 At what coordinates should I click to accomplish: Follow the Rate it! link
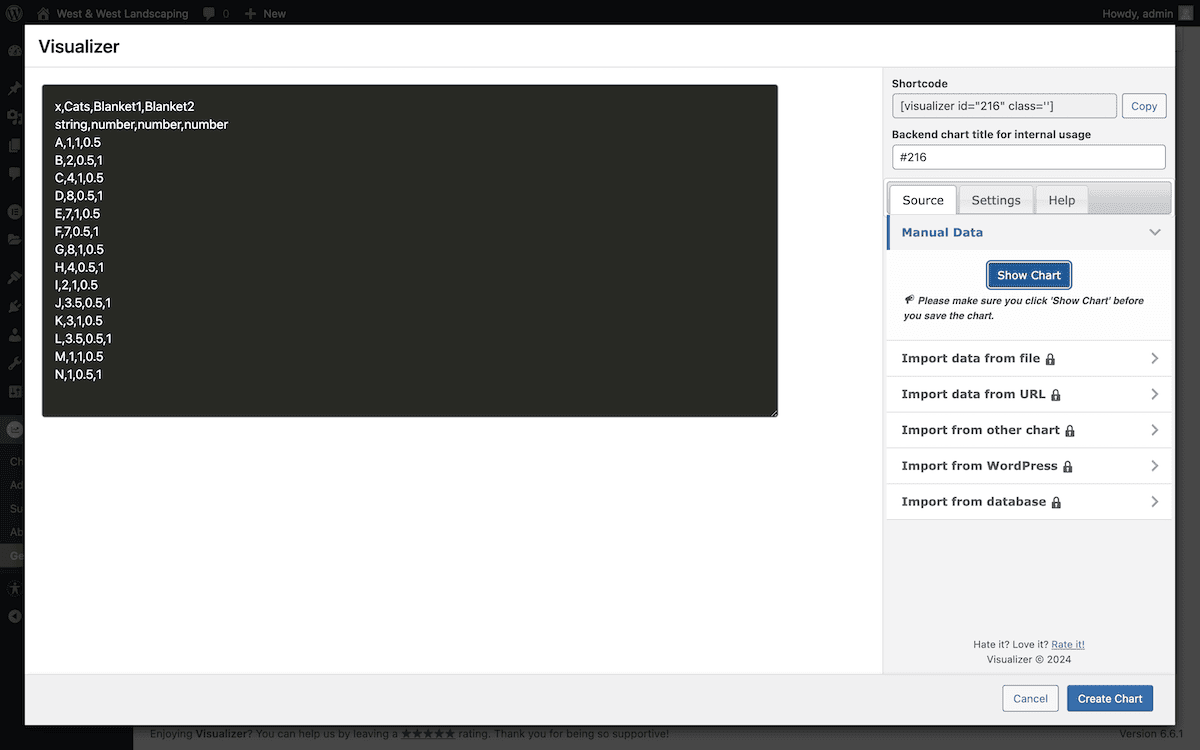pyautogui.click(x=1067, y=645)
